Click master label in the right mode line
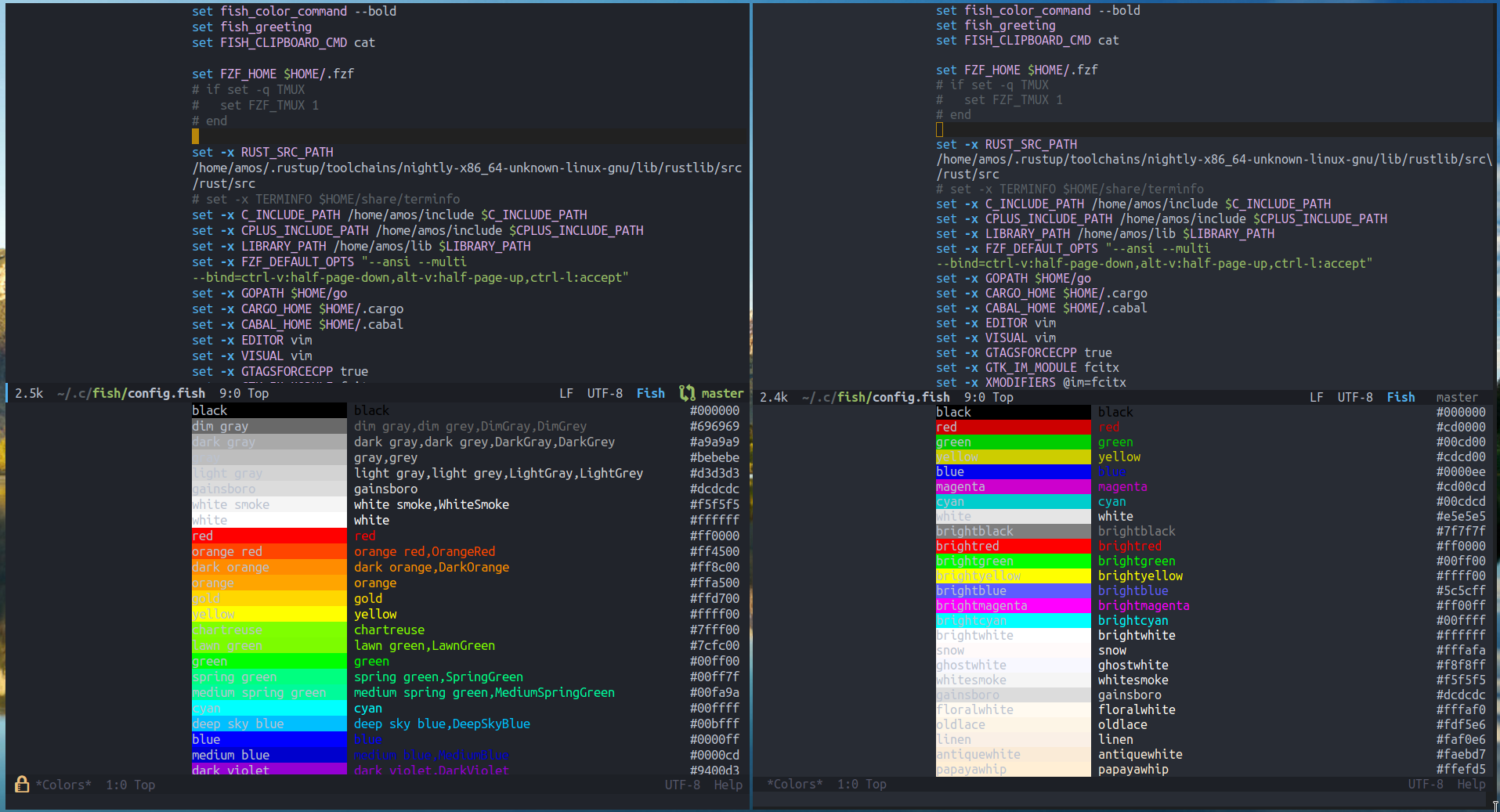Screen dimensions: 1500x812 click(1457, 397)
